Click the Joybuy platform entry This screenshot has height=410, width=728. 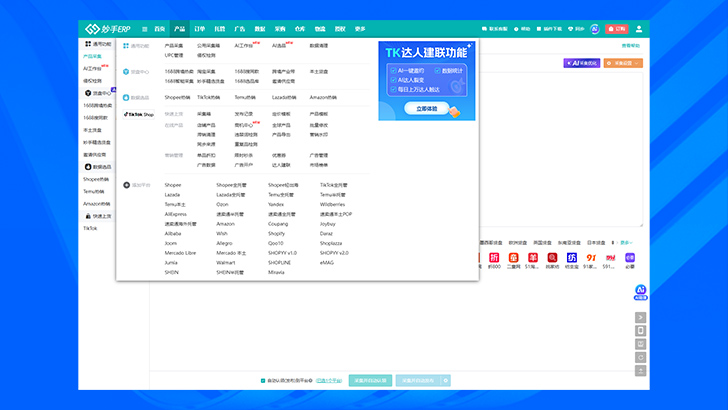[328, 224]
